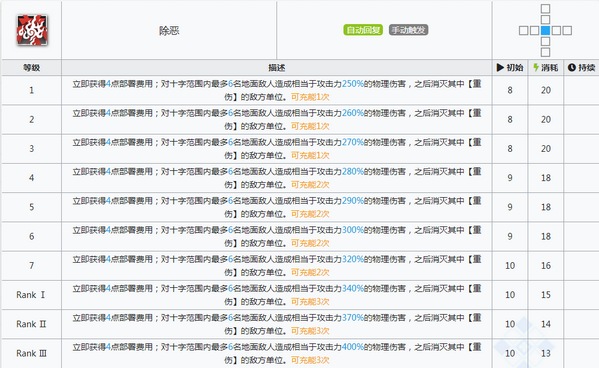
Task: Click initial value 10 in level 7 row
Action: [510, 266]
